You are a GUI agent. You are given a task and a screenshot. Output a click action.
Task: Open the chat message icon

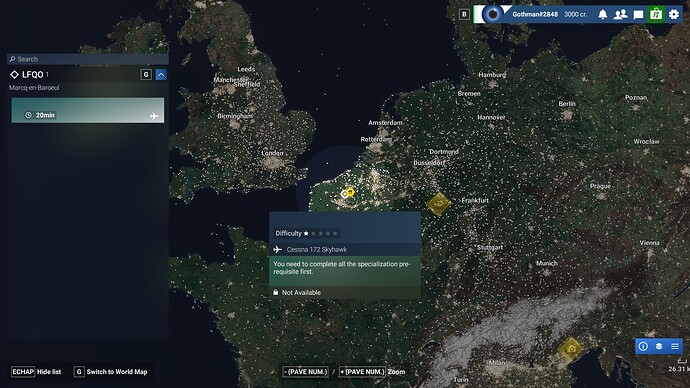tap(638, 15)
